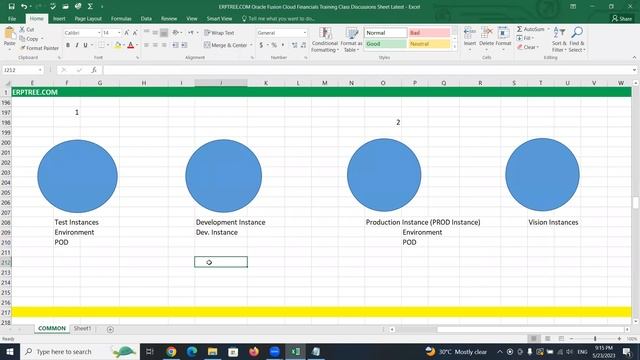Click the Fill Color bucket swatch
Image resolution: width=640 pixels, height=360 pixels.
click(118, 45)
